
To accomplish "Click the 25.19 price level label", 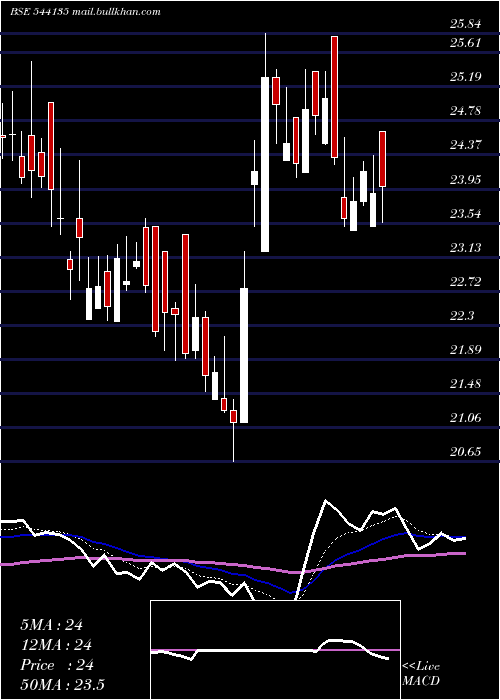I will point(466,77).
